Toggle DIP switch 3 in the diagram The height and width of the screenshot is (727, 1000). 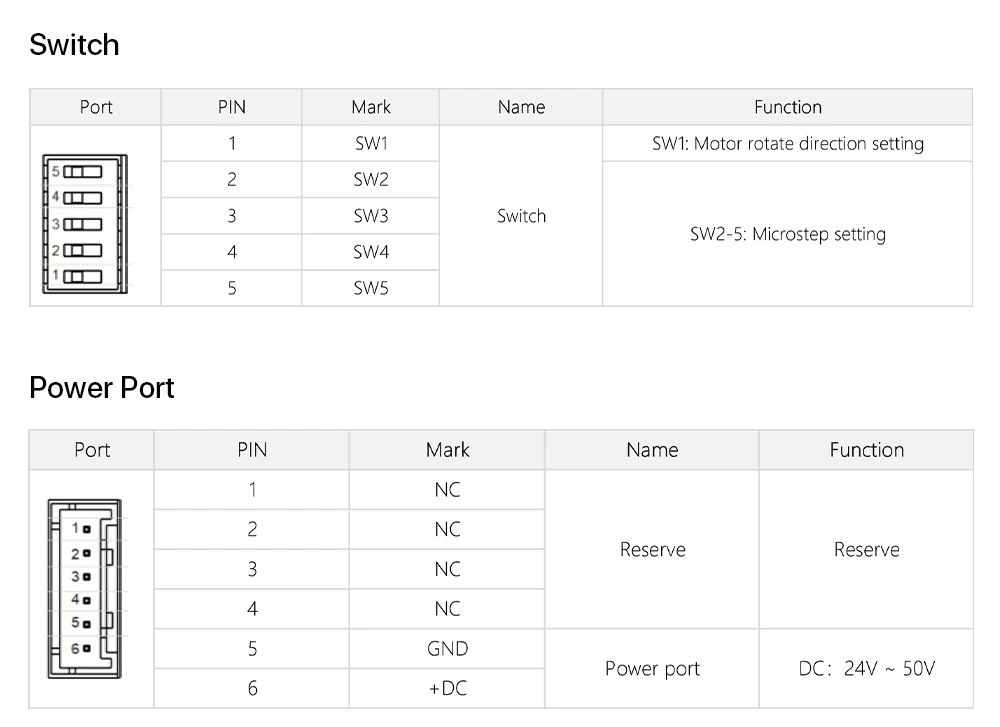tap(83, 224)
